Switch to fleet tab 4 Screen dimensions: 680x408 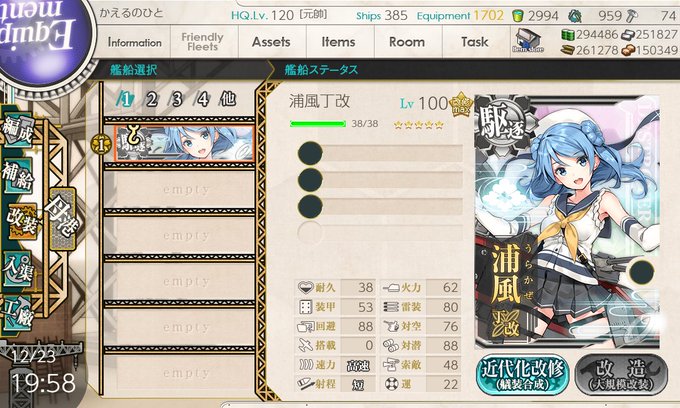pos(202,99)
